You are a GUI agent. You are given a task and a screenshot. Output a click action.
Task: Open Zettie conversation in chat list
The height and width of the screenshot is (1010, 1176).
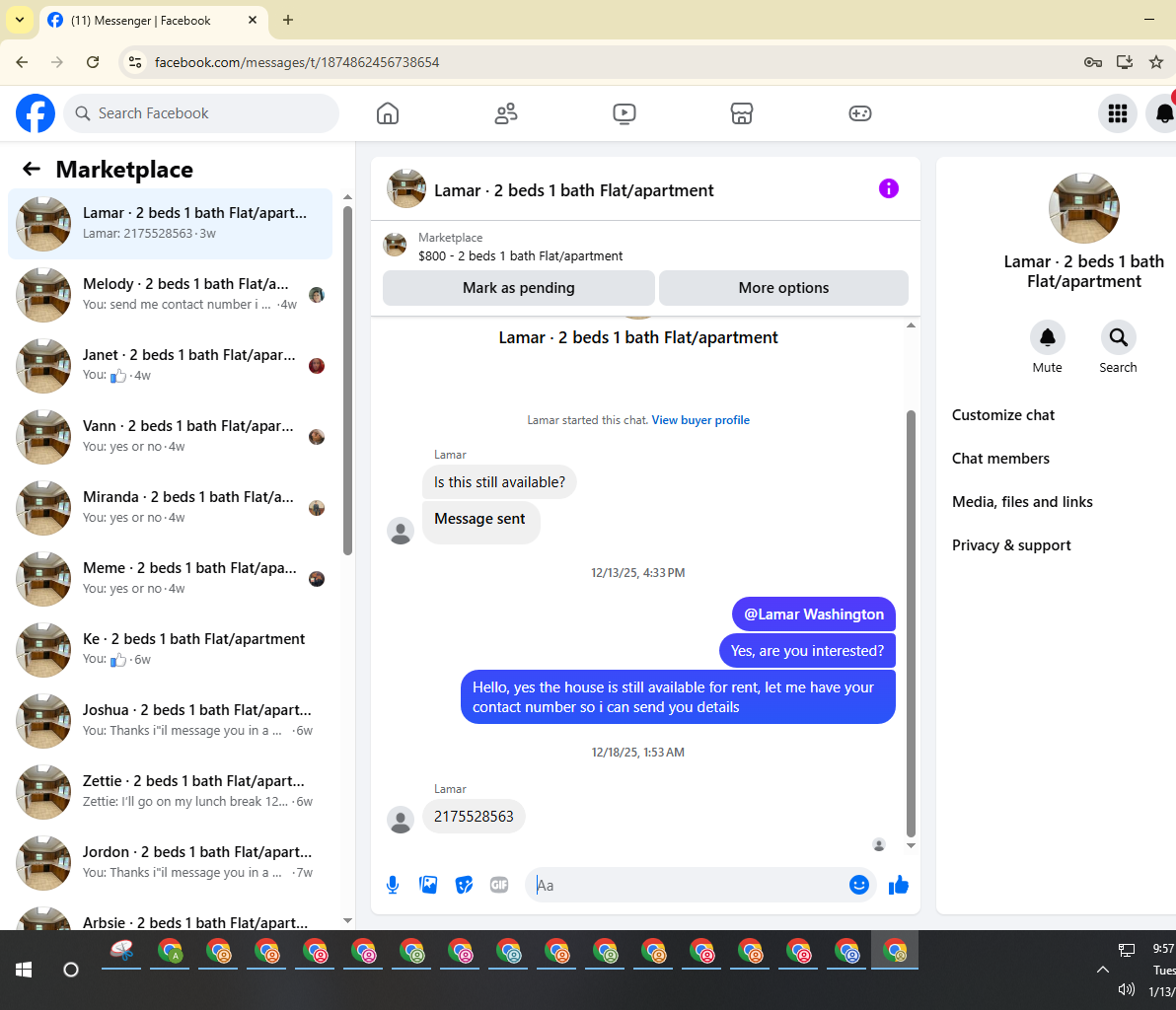(x=171, y=792)
